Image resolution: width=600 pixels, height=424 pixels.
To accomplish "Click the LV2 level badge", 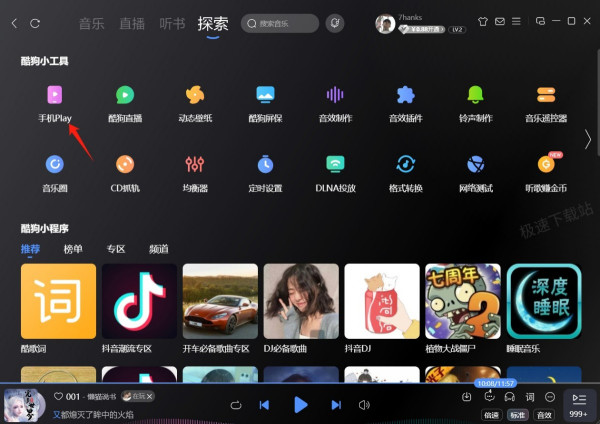I will 457,29.
